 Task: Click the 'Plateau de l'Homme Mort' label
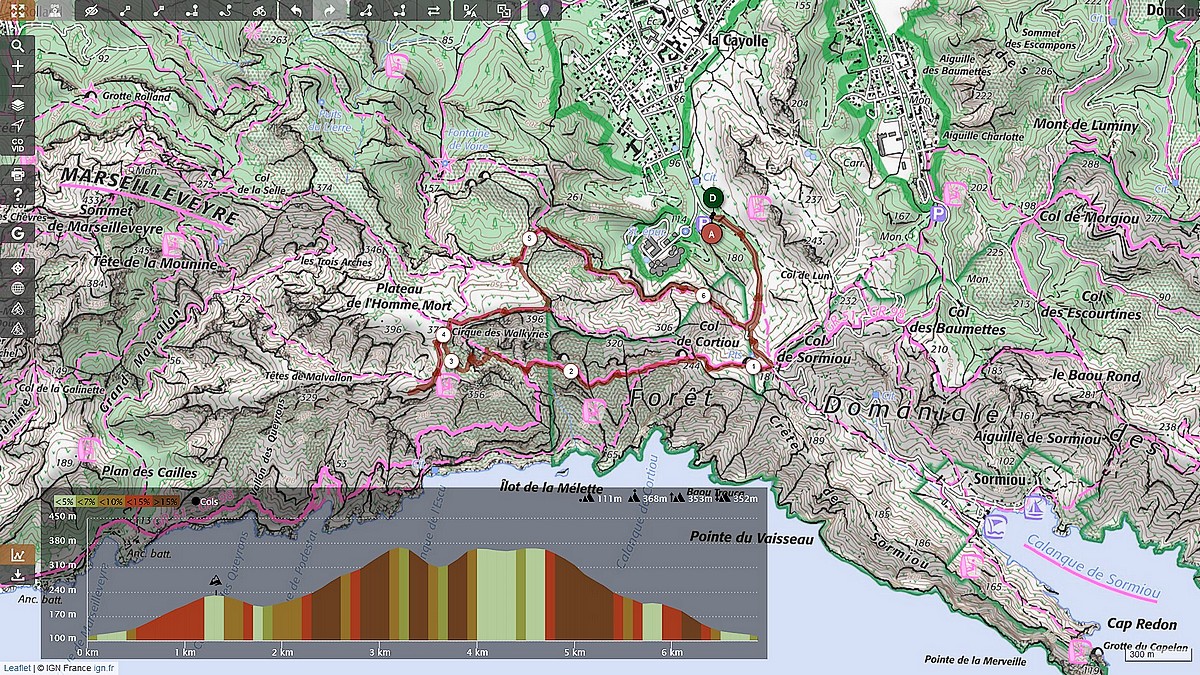[x=400, y=297]
